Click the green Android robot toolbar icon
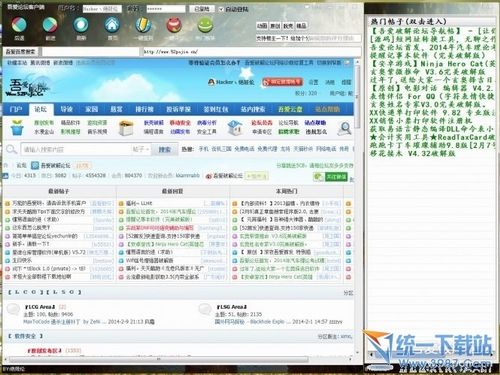The image size is (500, 375). (205, 24)
